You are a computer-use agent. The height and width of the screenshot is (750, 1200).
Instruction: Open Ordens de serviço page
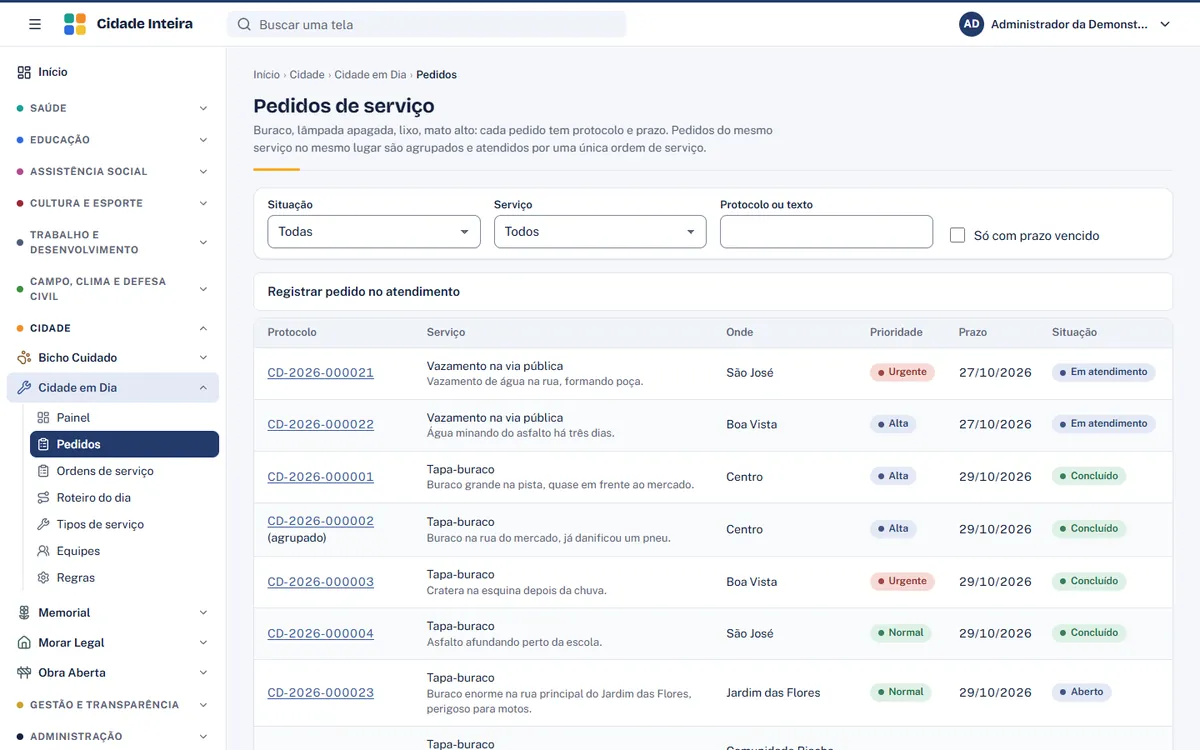tap(124, 471)
